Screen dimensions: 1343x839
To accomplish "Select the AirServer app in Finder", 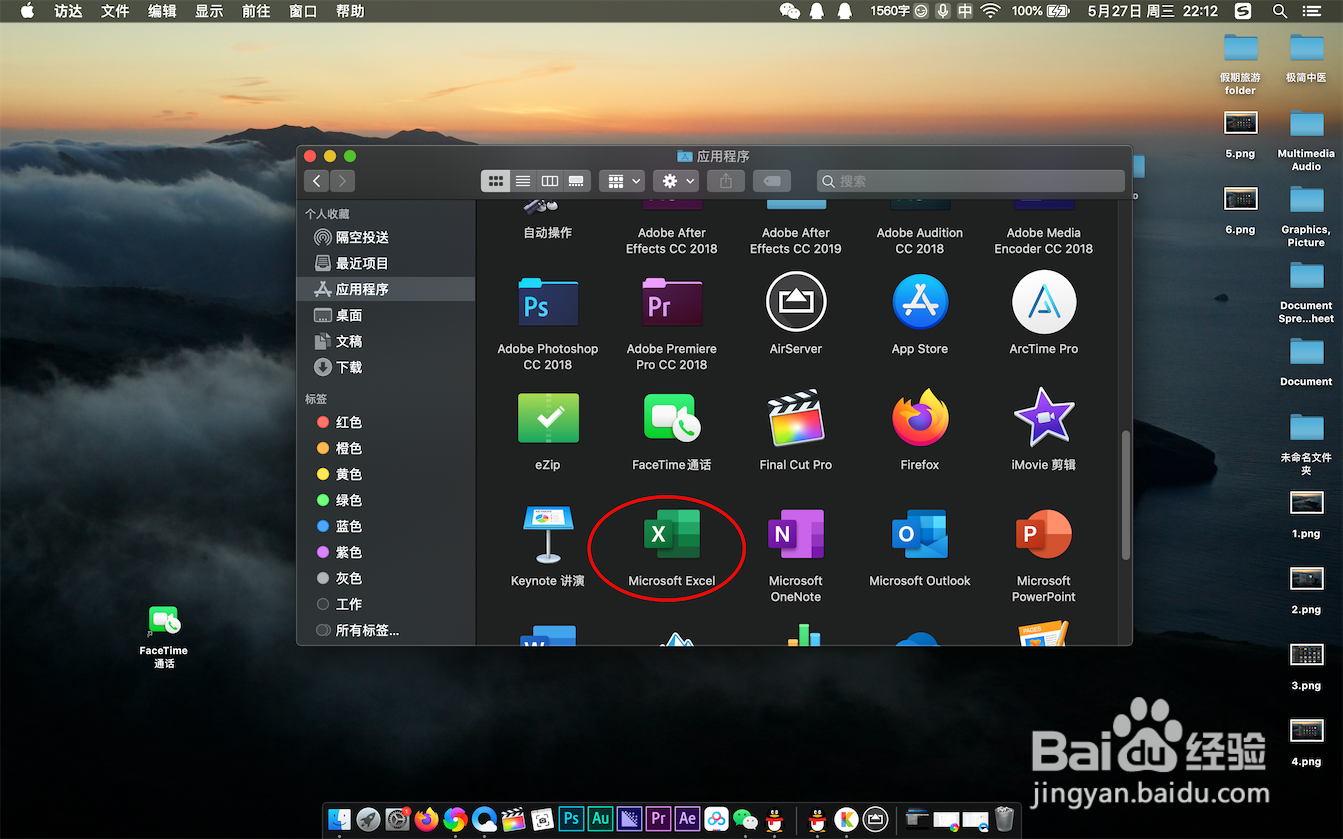I will (796, 302).
